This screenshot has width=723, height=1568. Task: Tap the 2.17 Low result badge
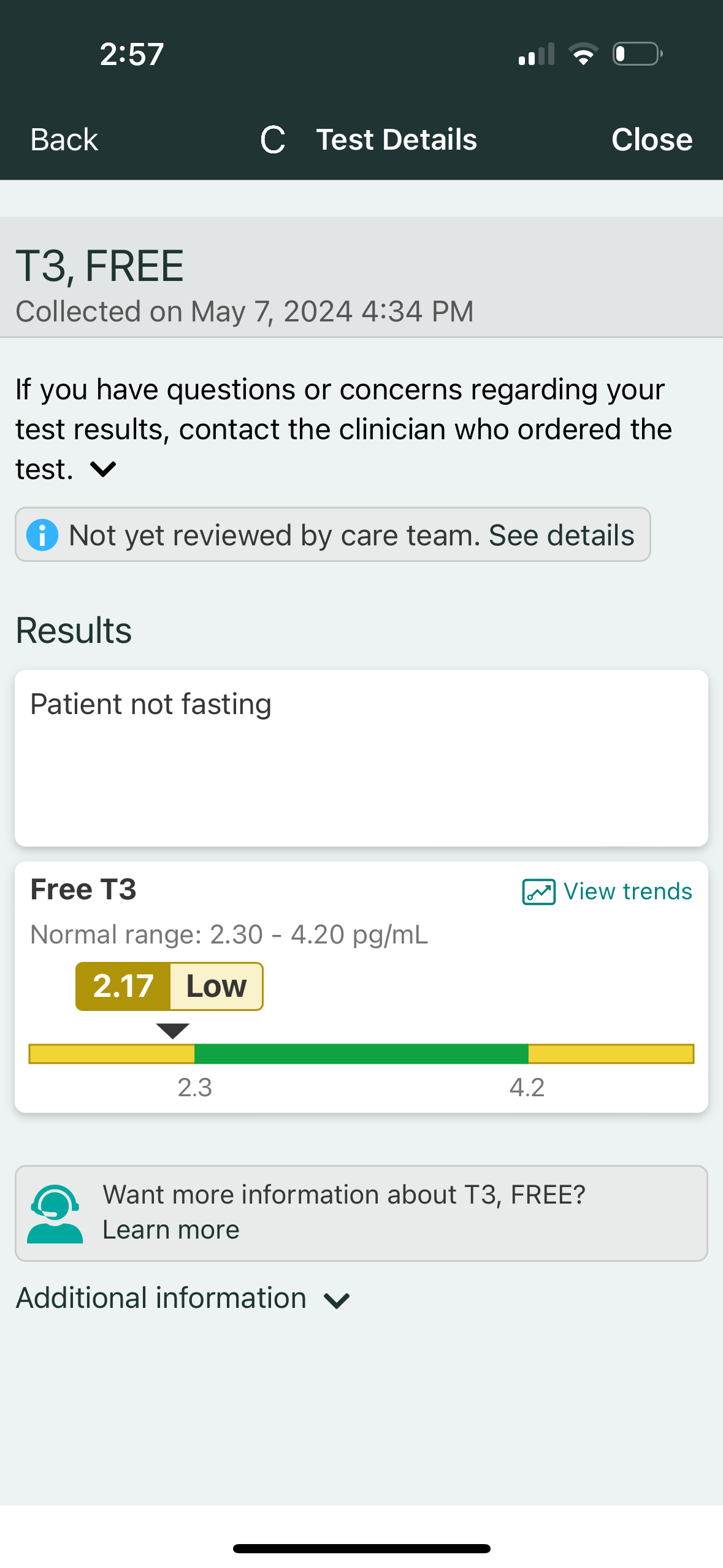[x=169, y=986]
